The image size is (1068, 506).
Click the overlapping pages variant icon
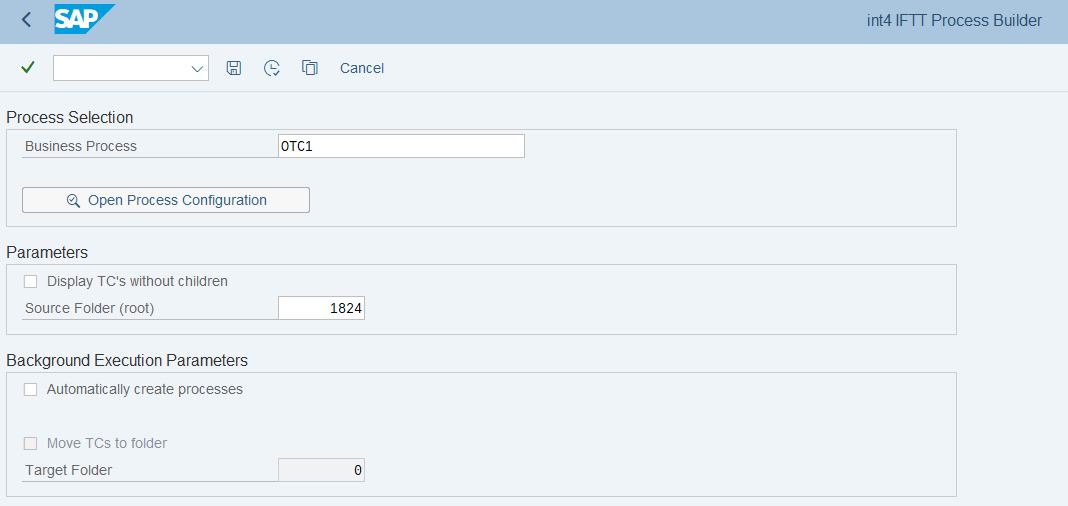tap(310, 68)
